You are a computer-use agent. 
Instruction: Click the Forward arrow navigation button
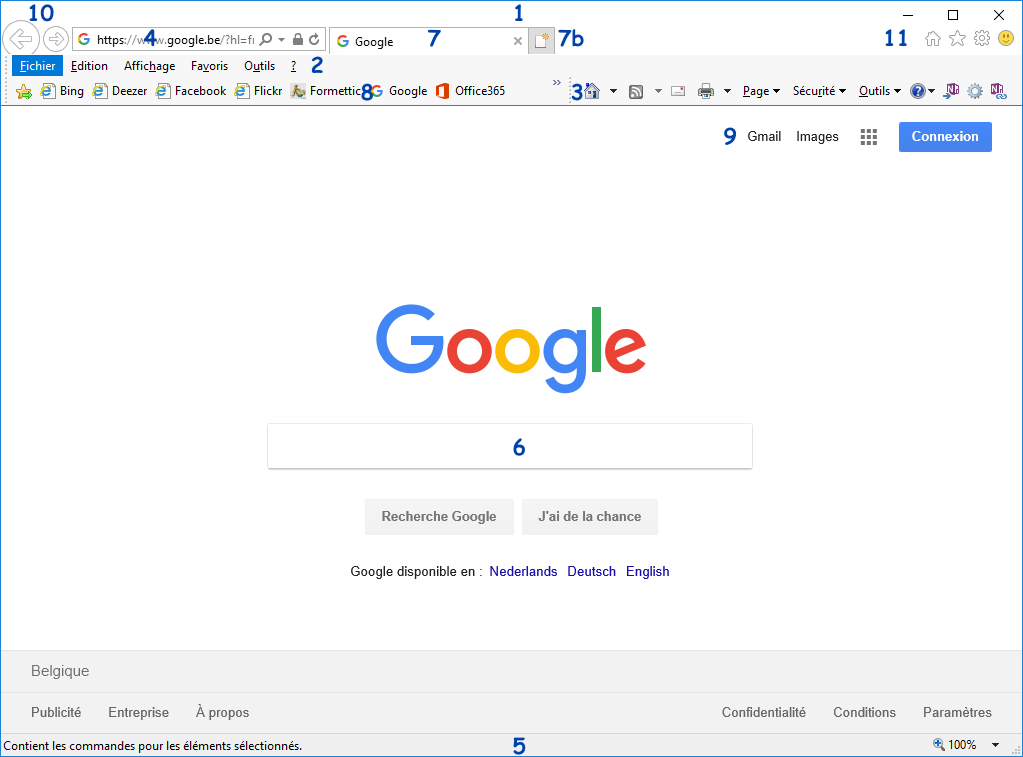(56, 39)
